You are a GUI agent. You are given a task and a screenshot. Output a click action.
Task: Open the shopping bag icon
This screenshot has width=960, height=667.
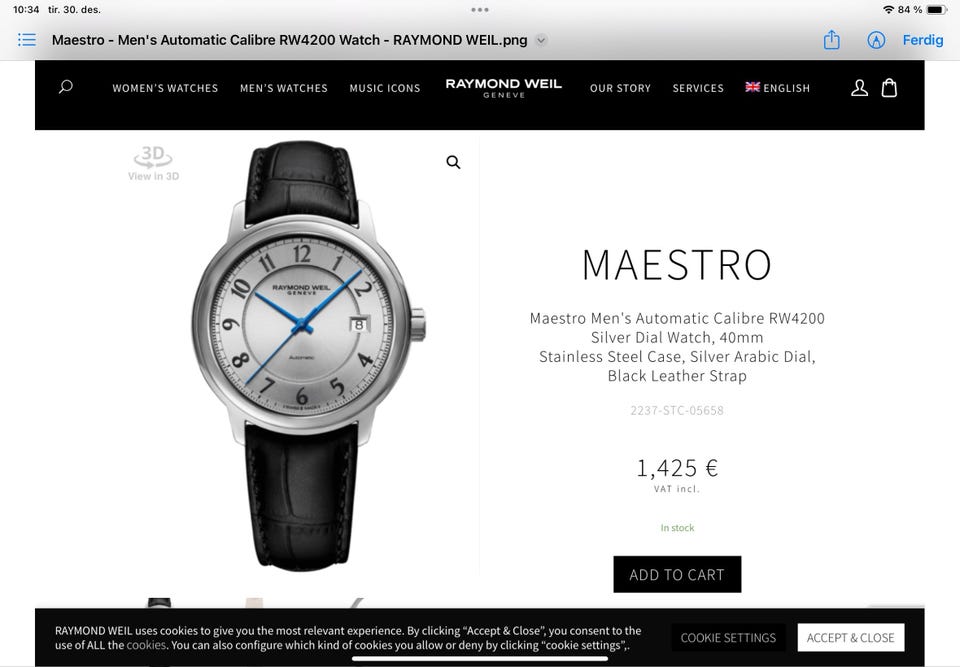[889, 88]
